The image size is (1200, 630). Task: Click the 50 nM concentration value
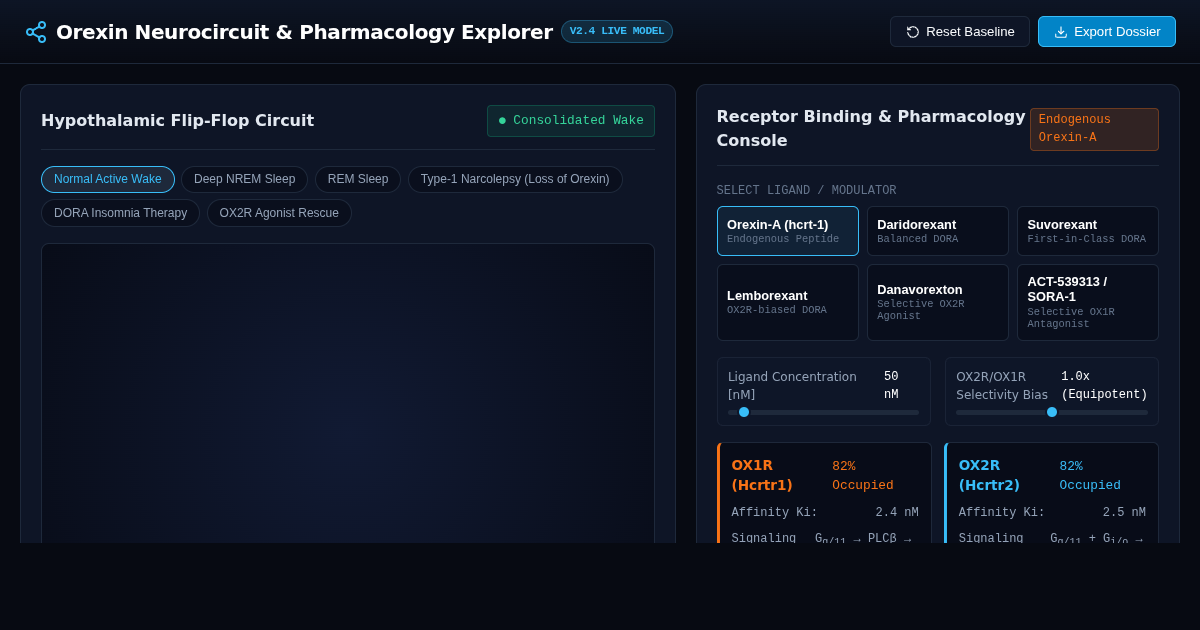click(891, 386)
